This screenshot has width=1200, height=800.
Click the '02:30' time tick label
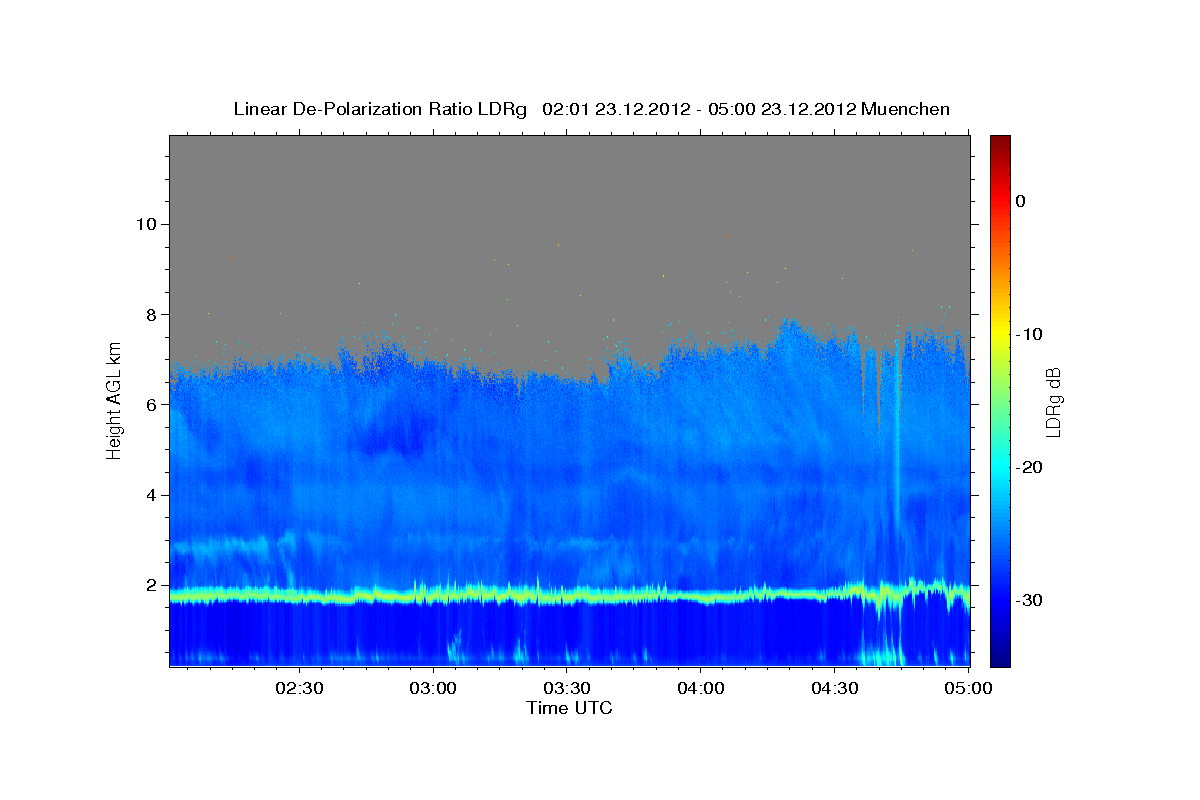tap(300, 688)
